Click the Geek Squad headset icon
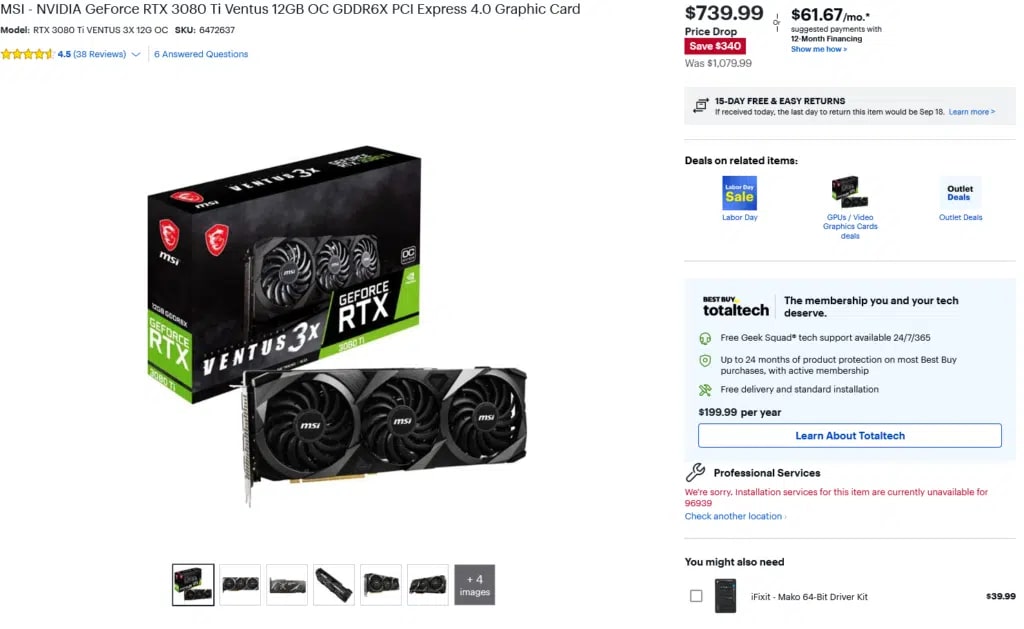 pos(705,338)
